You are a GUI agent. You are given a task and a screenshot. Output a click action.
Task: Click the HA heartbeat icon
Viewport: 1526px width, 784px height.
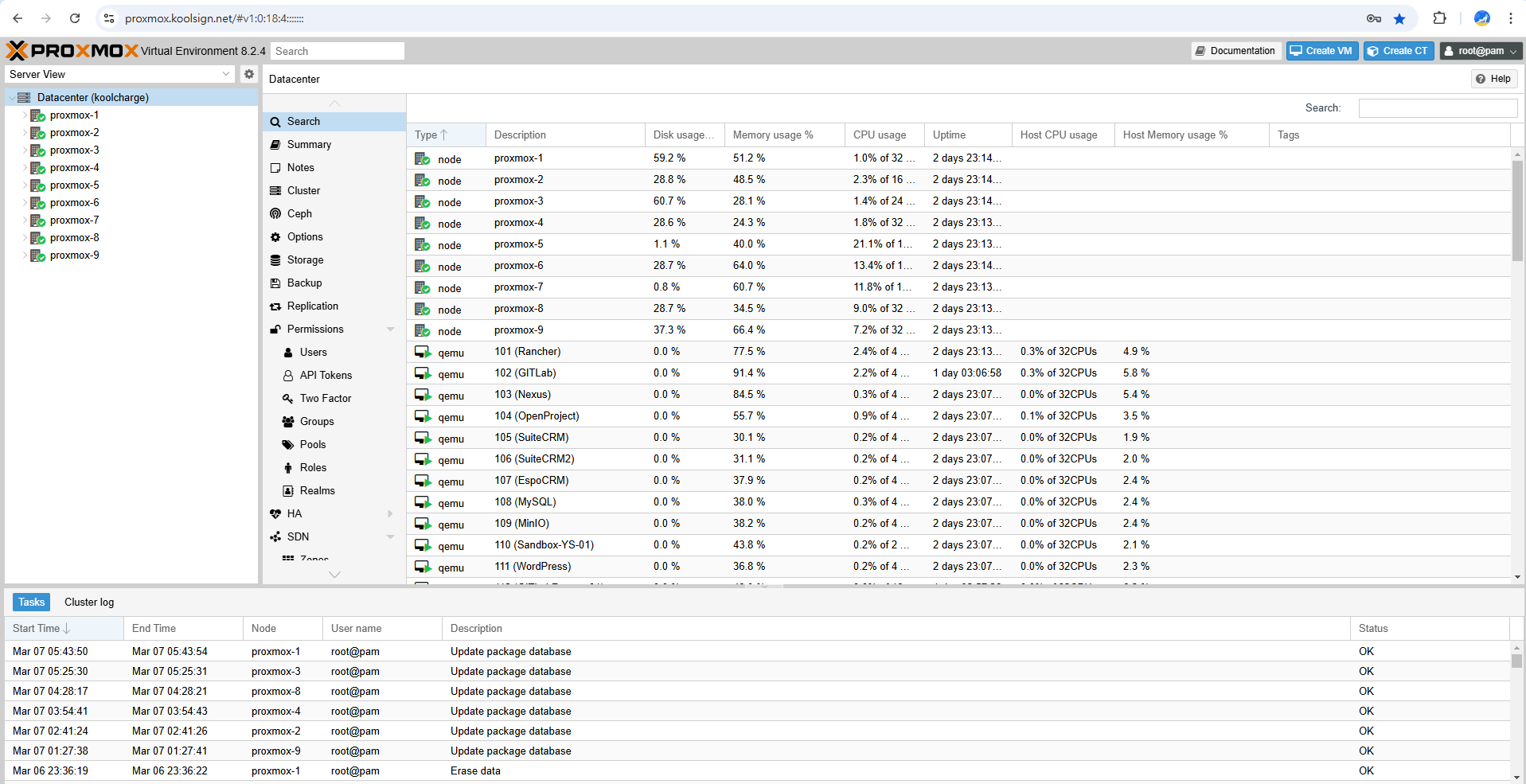point(275,514)
